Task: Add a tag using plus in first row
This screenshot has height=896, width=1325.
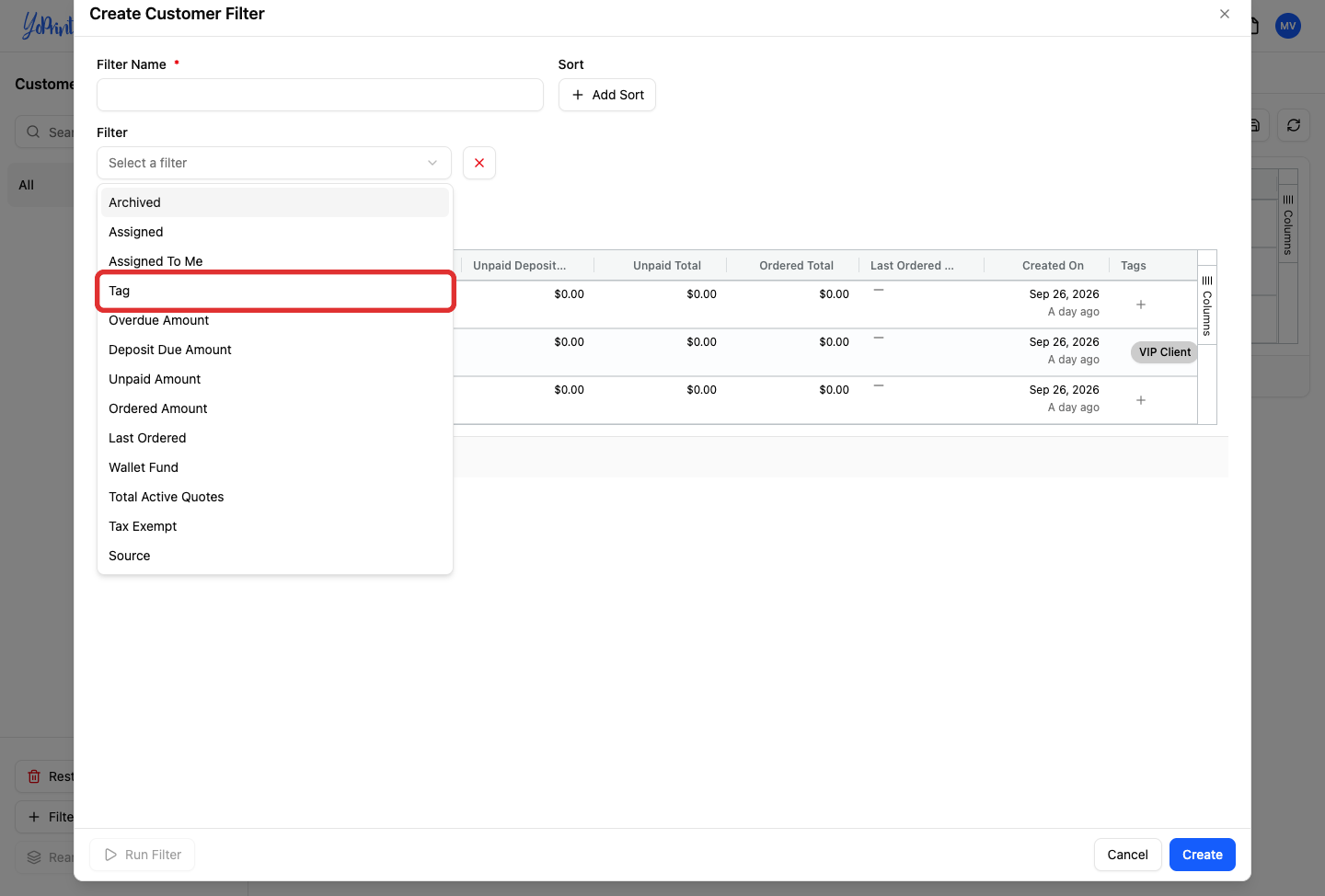Action: 1141,304
